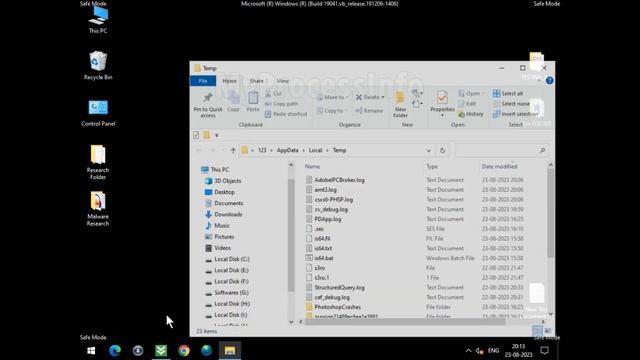Click the Delete button in ribbon
Screen dimensions: 640x360
point(370,97)
